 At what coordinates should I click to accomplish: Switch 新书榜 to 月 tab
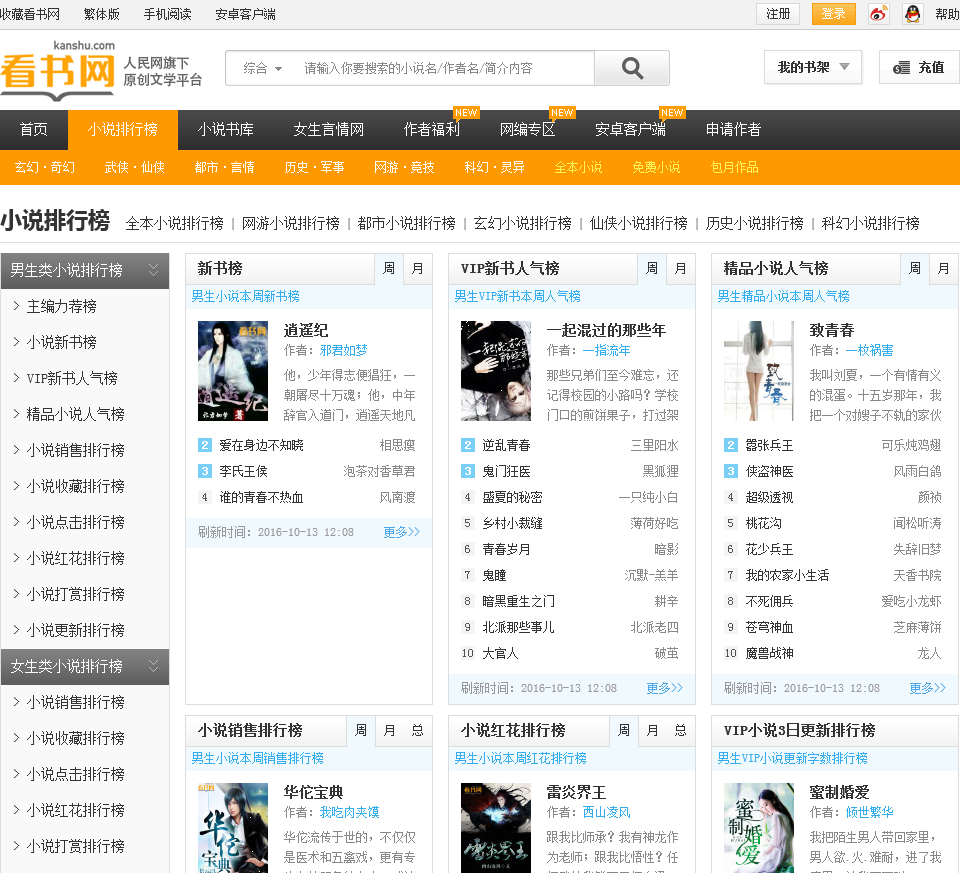(x=418, y=269)
